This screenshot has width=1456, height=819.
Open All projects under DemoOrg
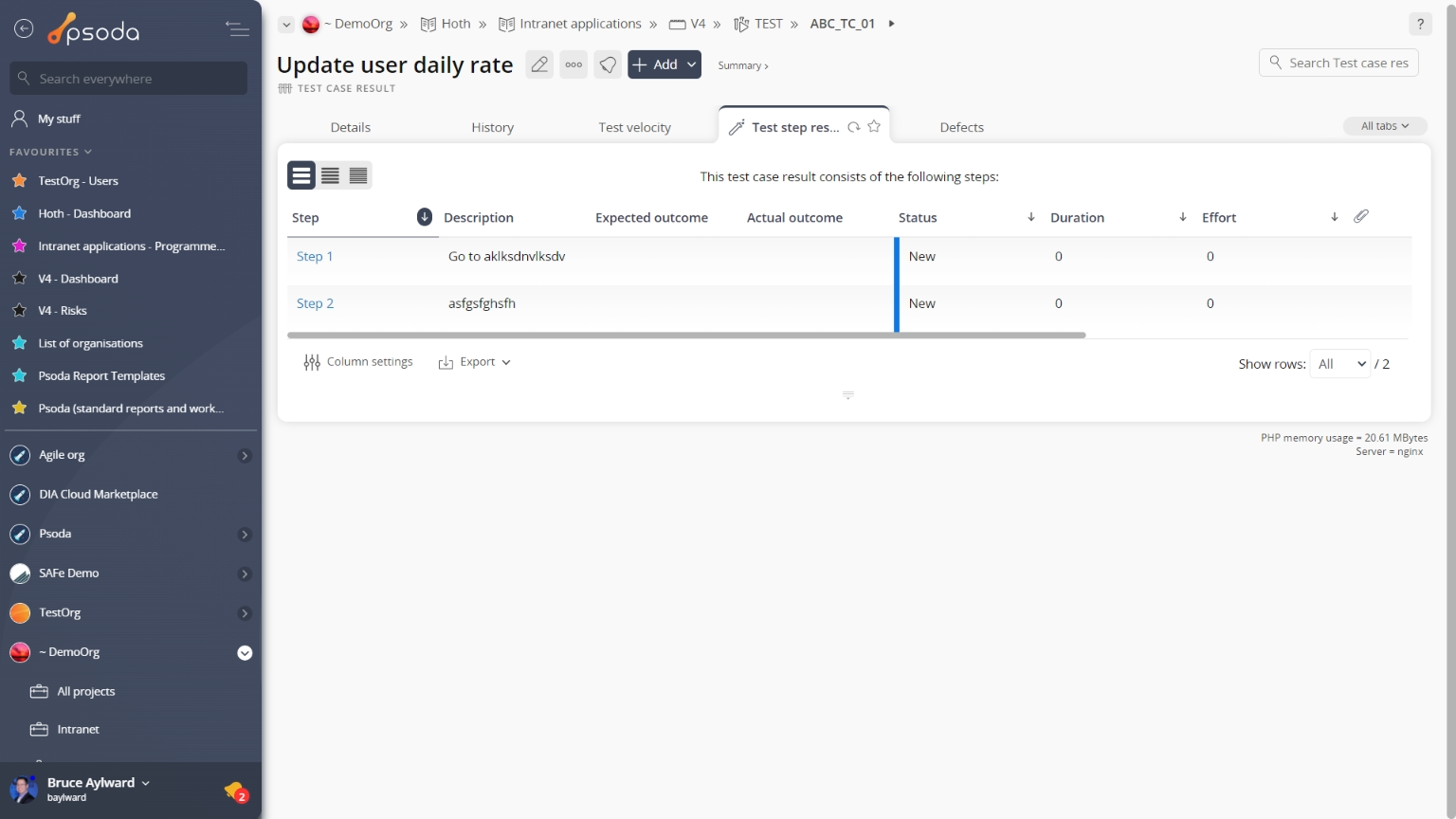[85, 692]
